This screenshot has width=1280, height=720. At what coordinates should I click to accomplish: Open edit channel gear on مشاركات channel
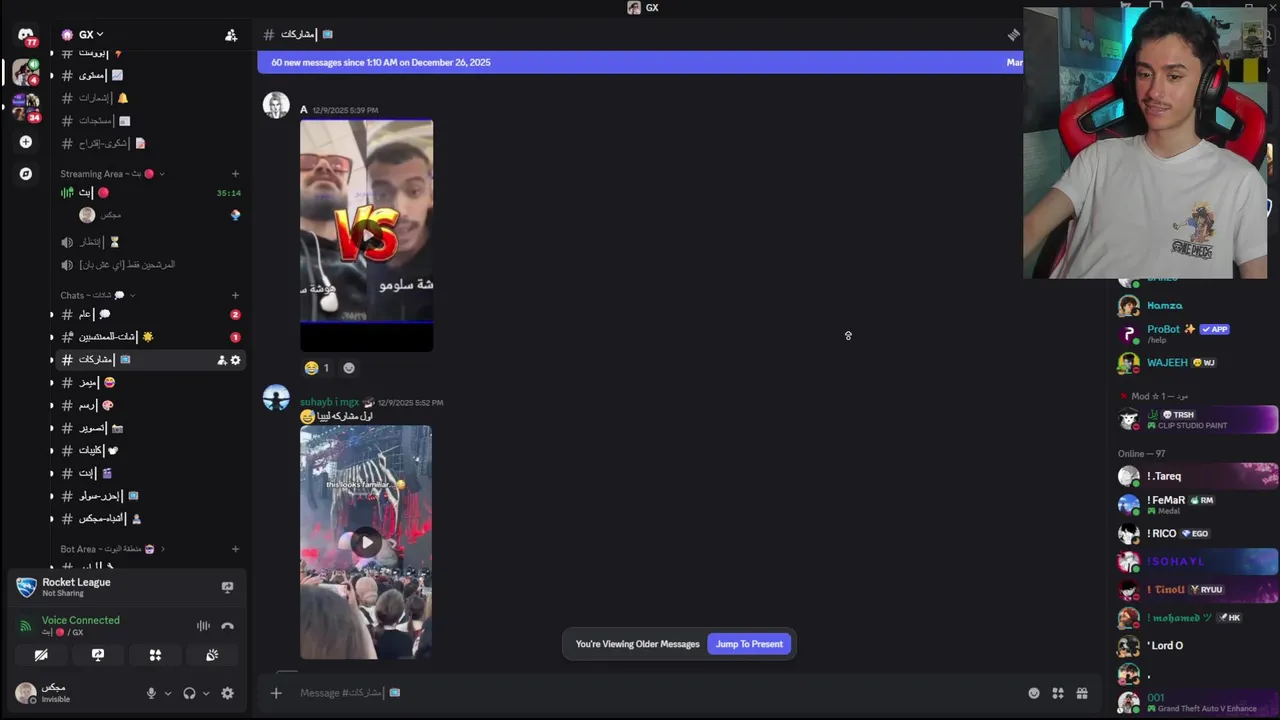coord(236,360)
